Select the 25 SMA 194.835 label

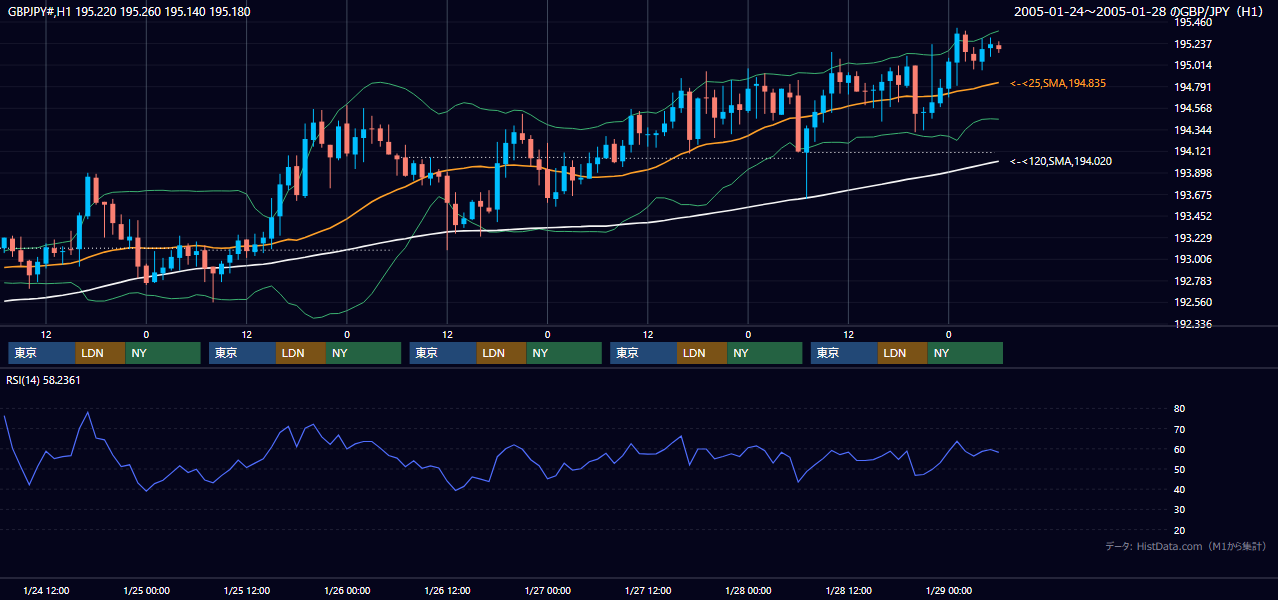pyautogui.click(x=1058, y=84)
